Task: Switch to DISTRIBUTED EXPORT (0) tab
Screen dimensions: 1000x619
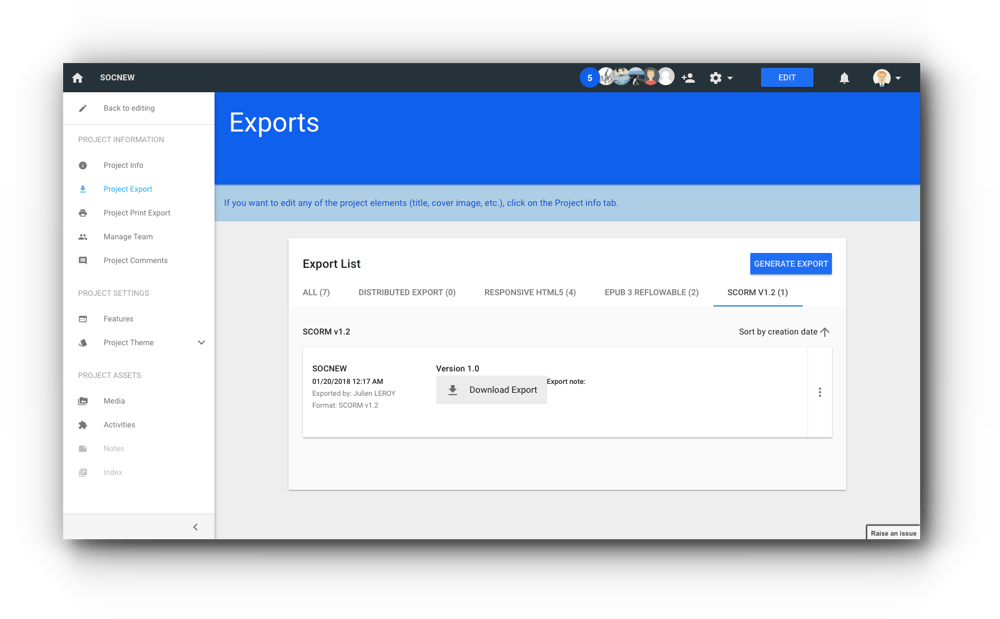Action: point(407,293)
